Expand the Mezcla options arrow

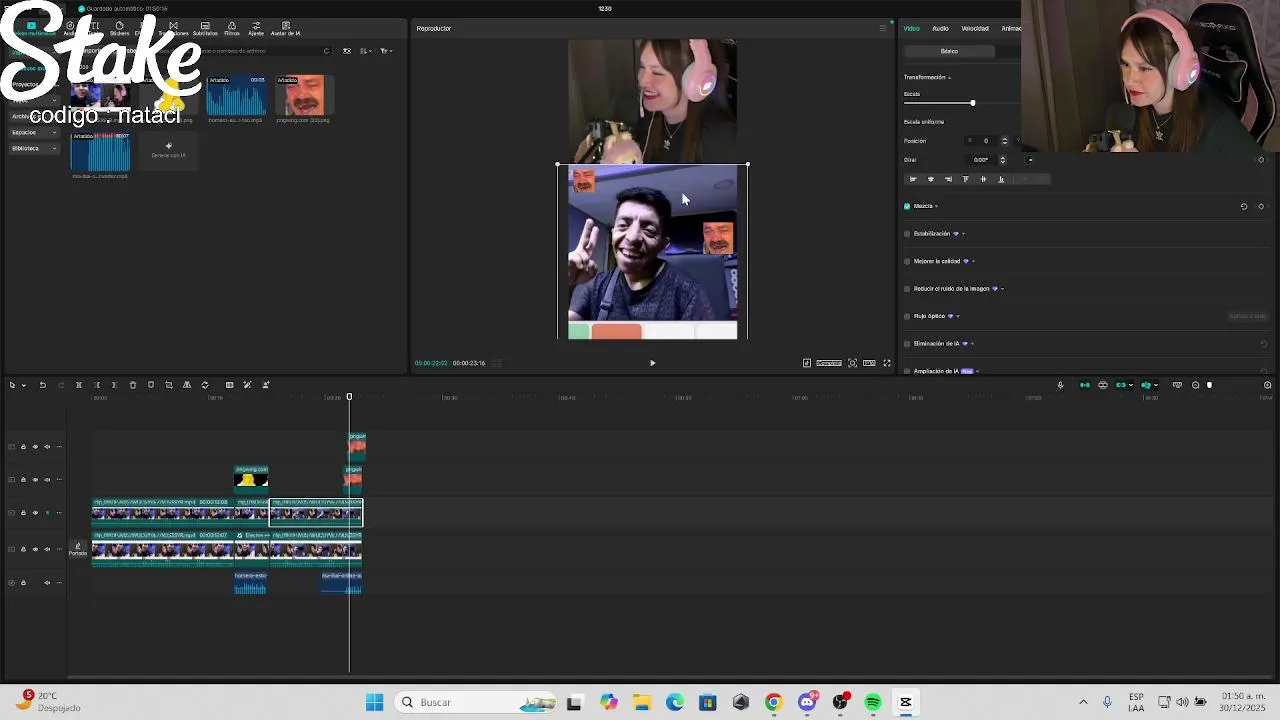(x=936, y=206)
